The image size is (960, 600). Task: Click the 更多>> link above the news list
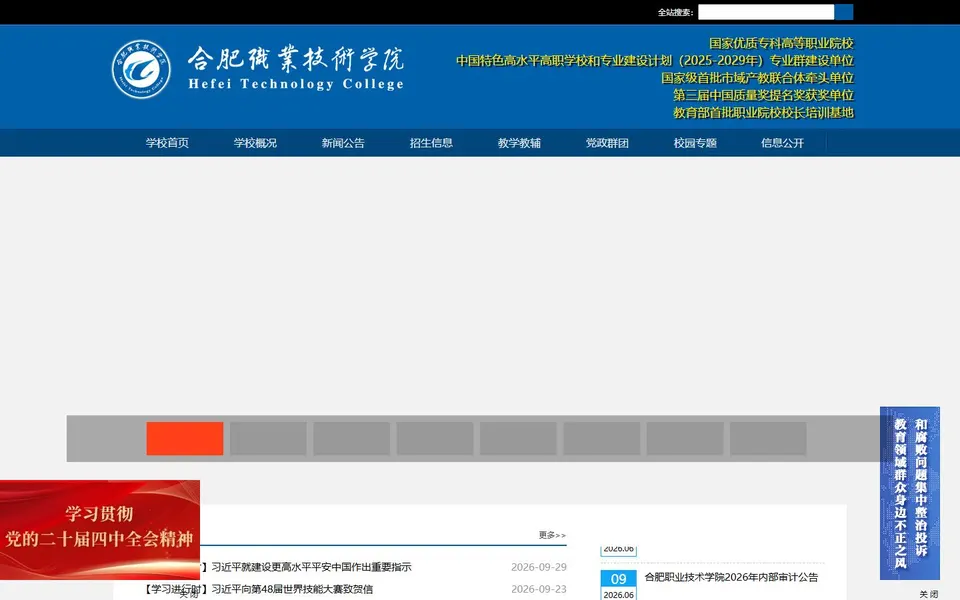[x=552, y=535]
